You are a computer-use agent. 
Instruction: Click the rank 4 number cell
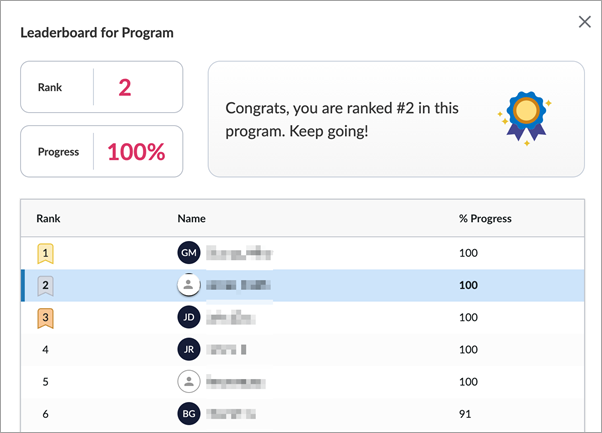click(x=46, y=350)
